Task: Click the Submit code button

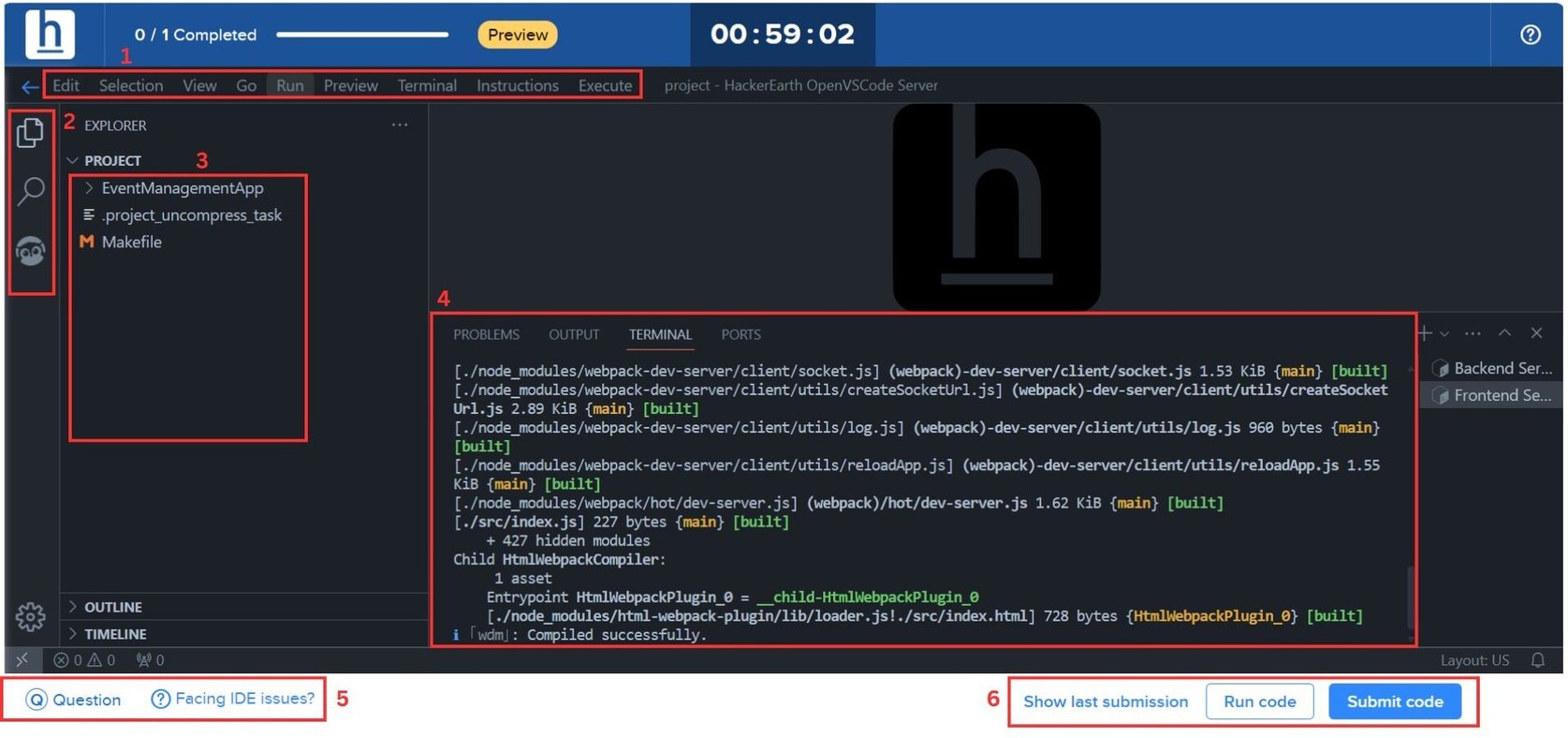Action: (x=1395, y=701)
